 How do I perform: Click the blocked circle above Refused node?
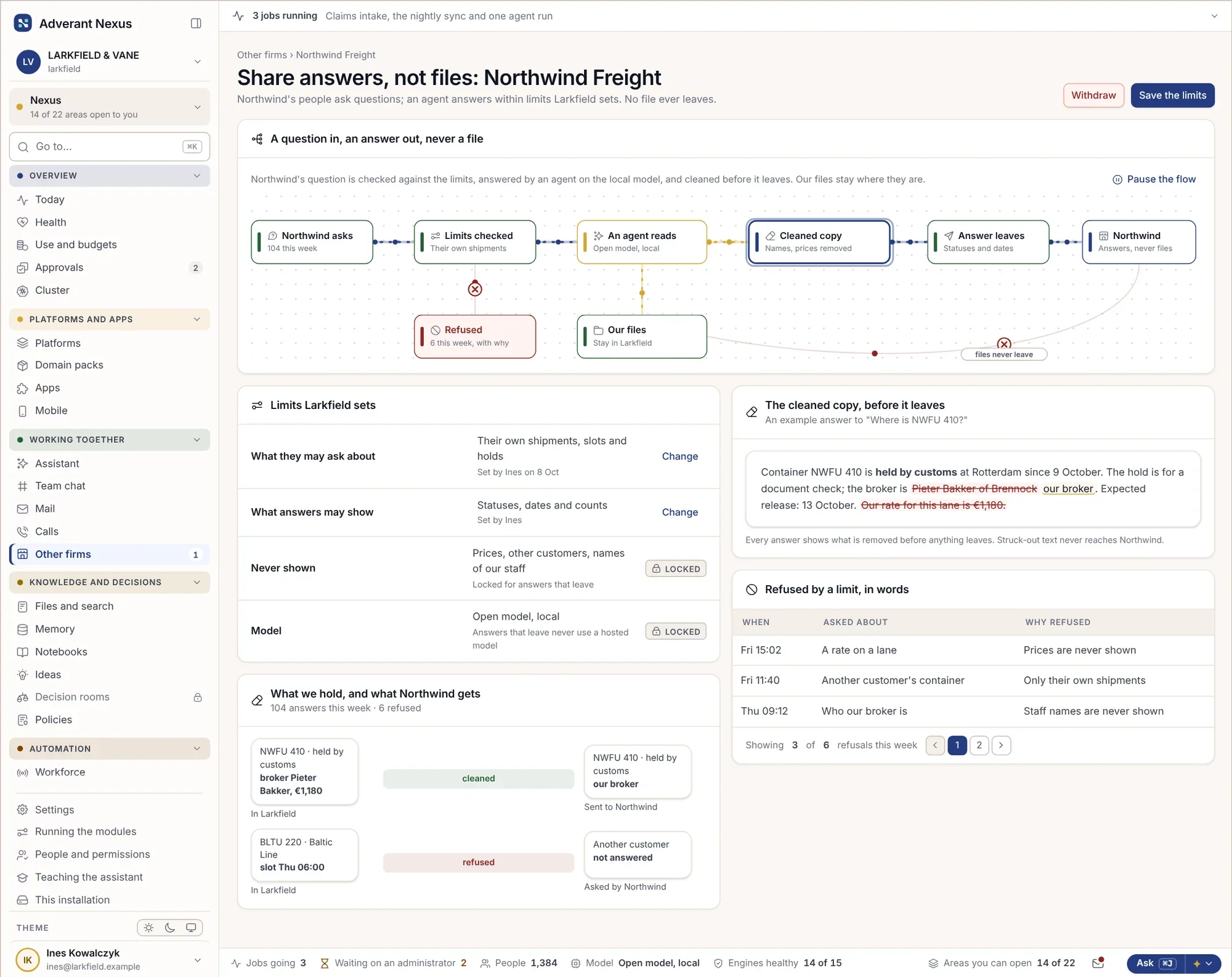pos(475,289)
